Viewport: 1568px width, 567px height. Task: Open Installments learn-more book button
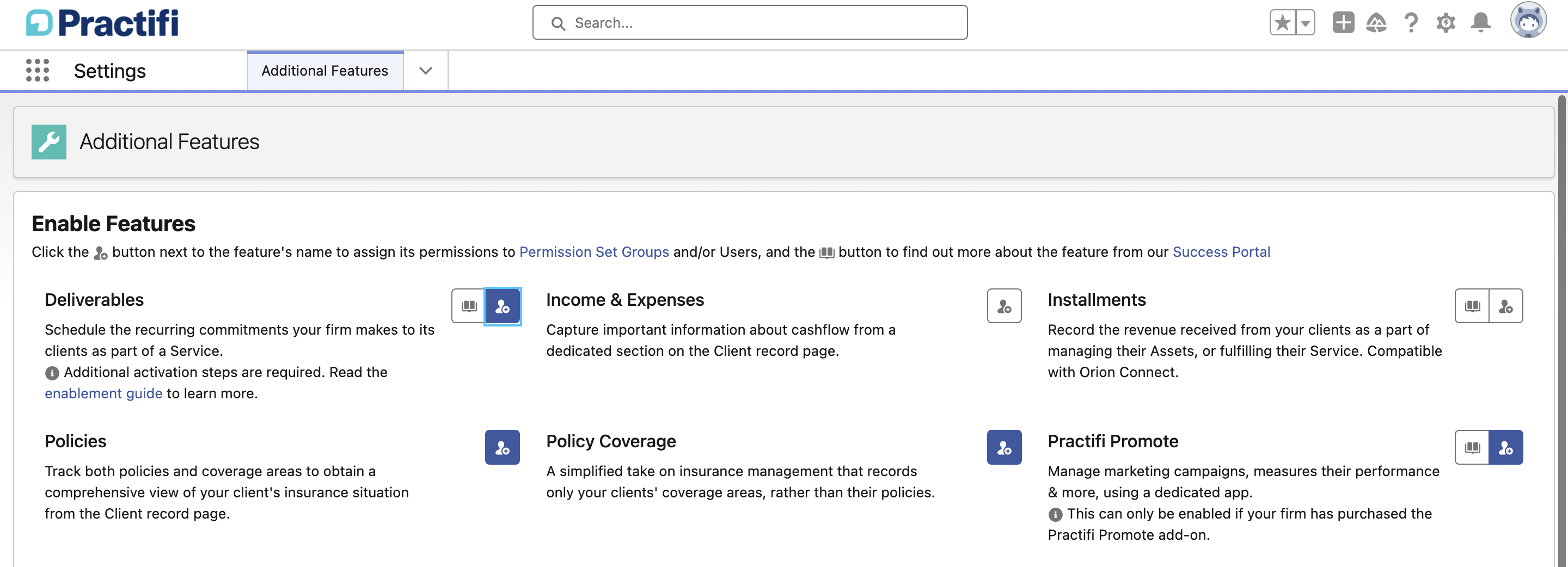(1471, 306)
